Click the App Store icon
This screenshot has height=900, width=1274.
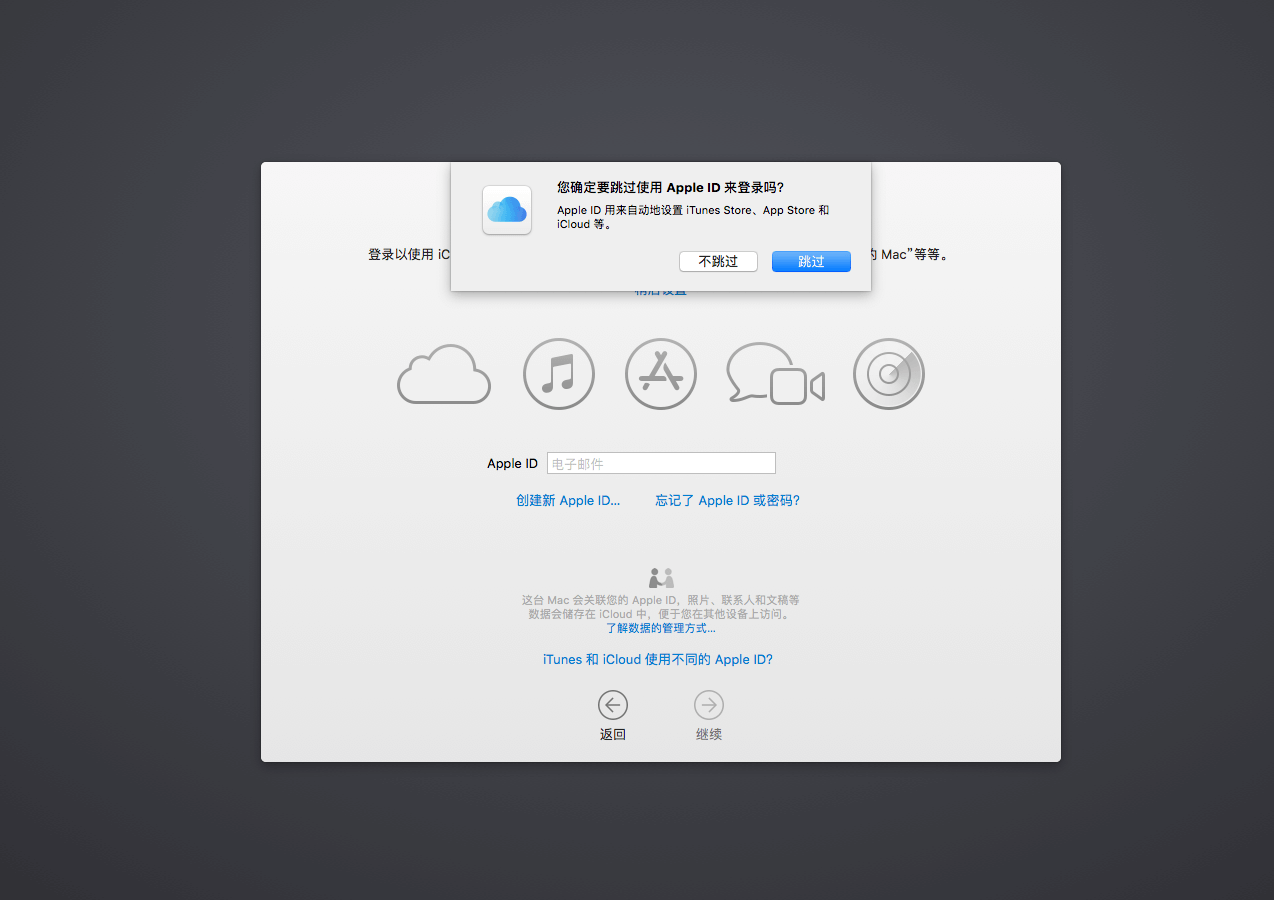pyautogui.click(x=661, y=374)
